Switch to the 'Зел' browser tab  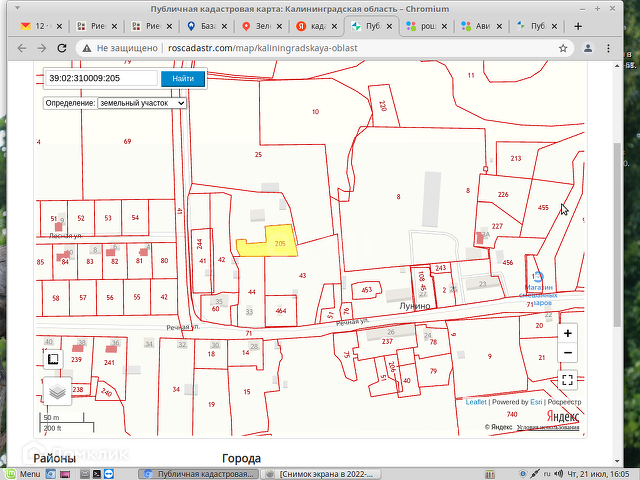(x=260, y=25)
